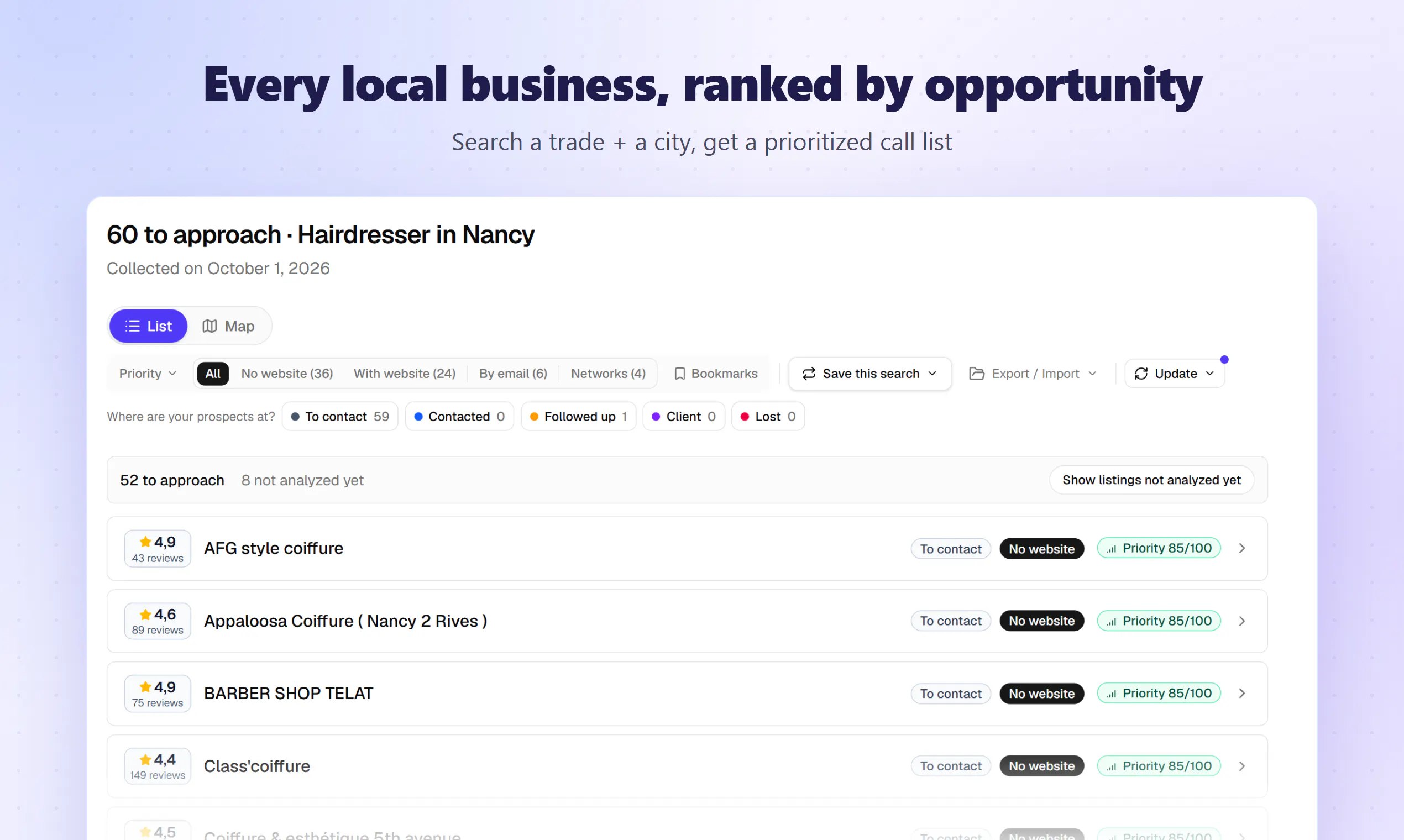
Task: Open the Class'coiffure listing
Action: [x=687, y=766]
